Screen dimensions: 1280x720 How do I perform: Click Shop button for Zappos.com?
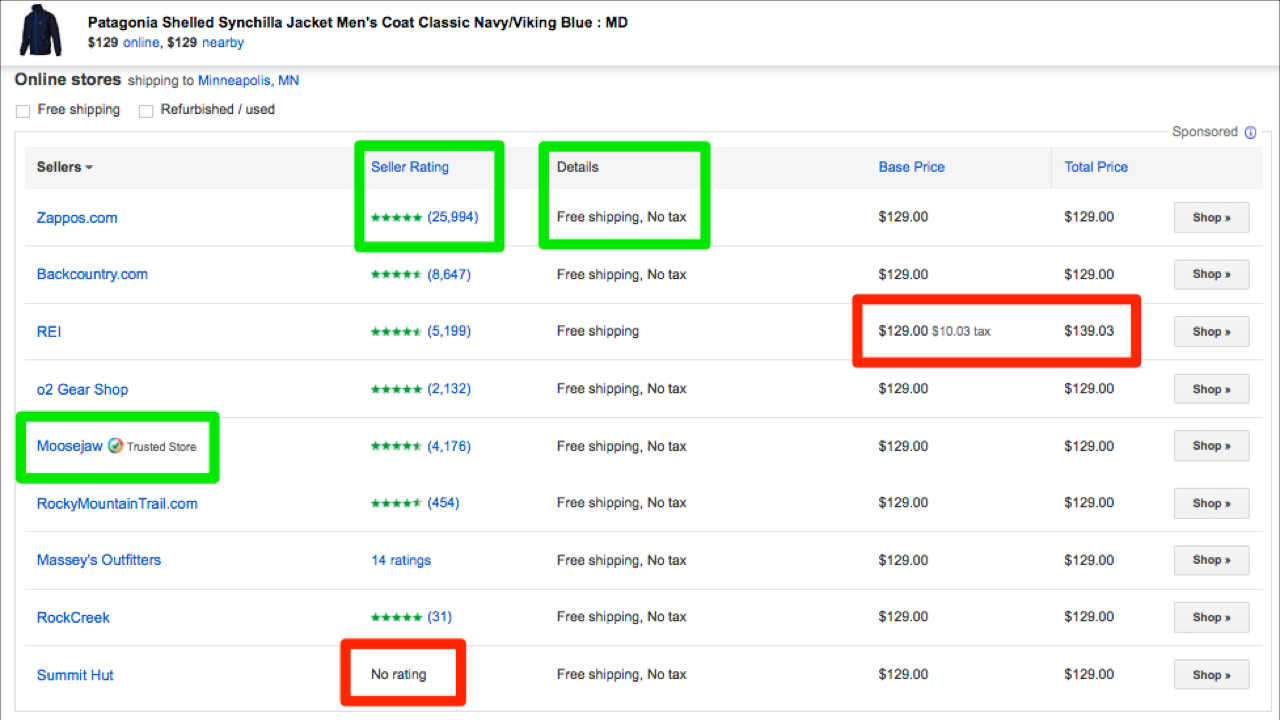(x=1211, y=217)
